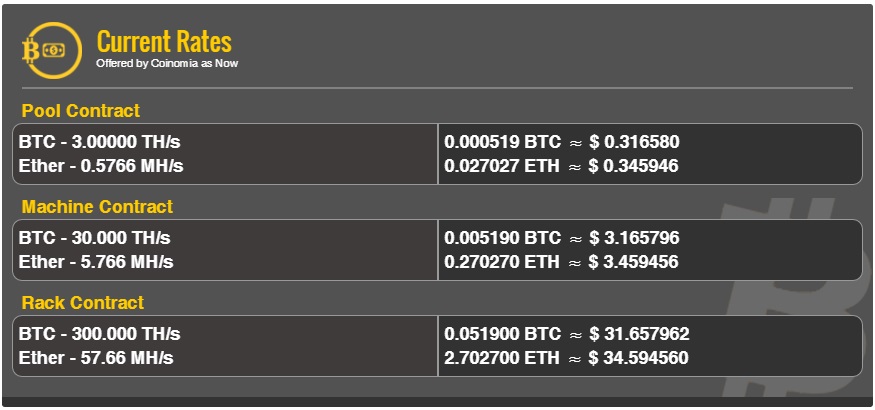Click the 2.702700 ETH payout value

[x=503, y=358]
